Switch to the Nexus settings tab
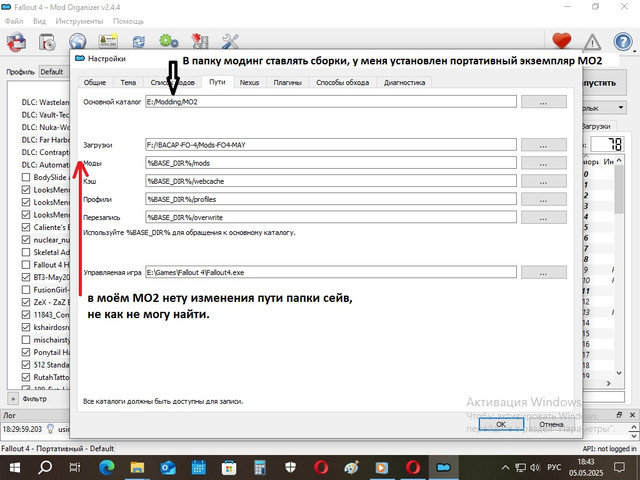640x480 pixels. coord(249,82)
